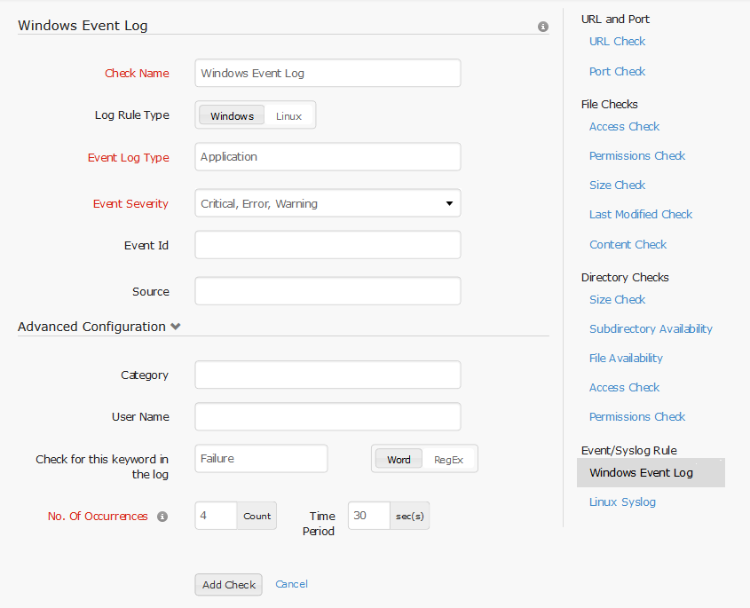Select Windows as the Log Rule Type
750x608 pixels.
coord(232,116)
